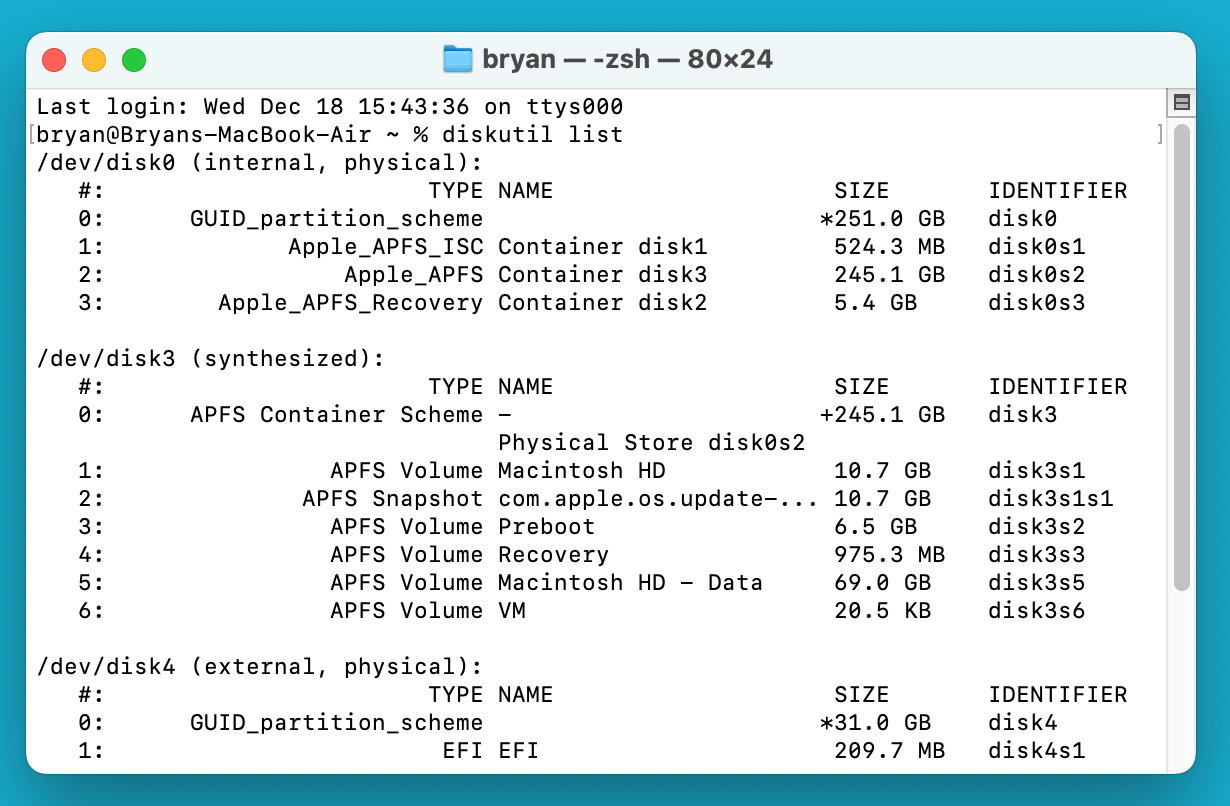Click the "*31.0 GB" size of disk4
The height and width of the screenshot is (806, 1230).
(875, 722)
